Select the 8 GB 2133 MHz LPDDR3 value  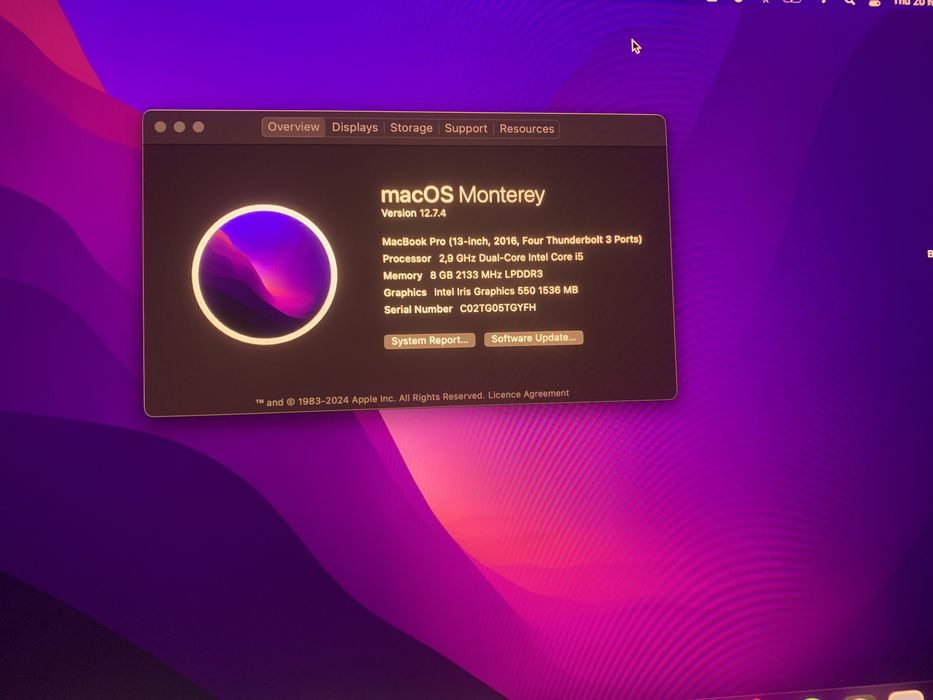pos(486,274)
